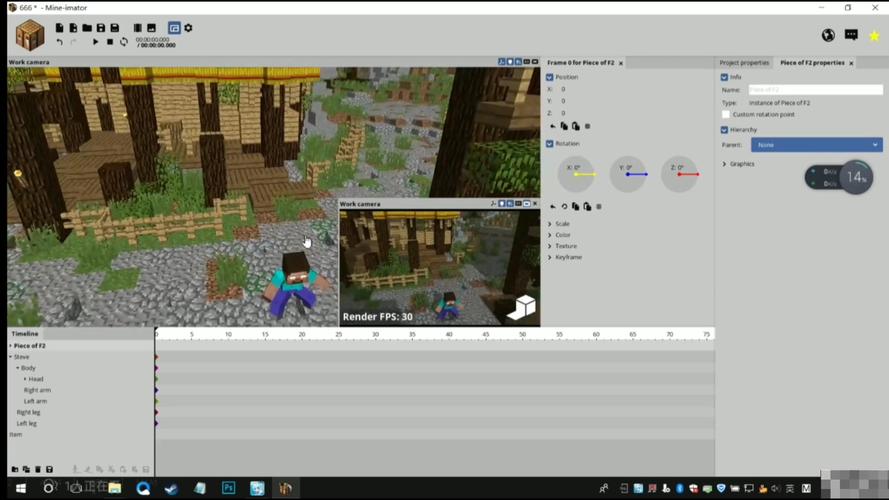
Task: Click the Name input field
Action: (x=815, y=90)
